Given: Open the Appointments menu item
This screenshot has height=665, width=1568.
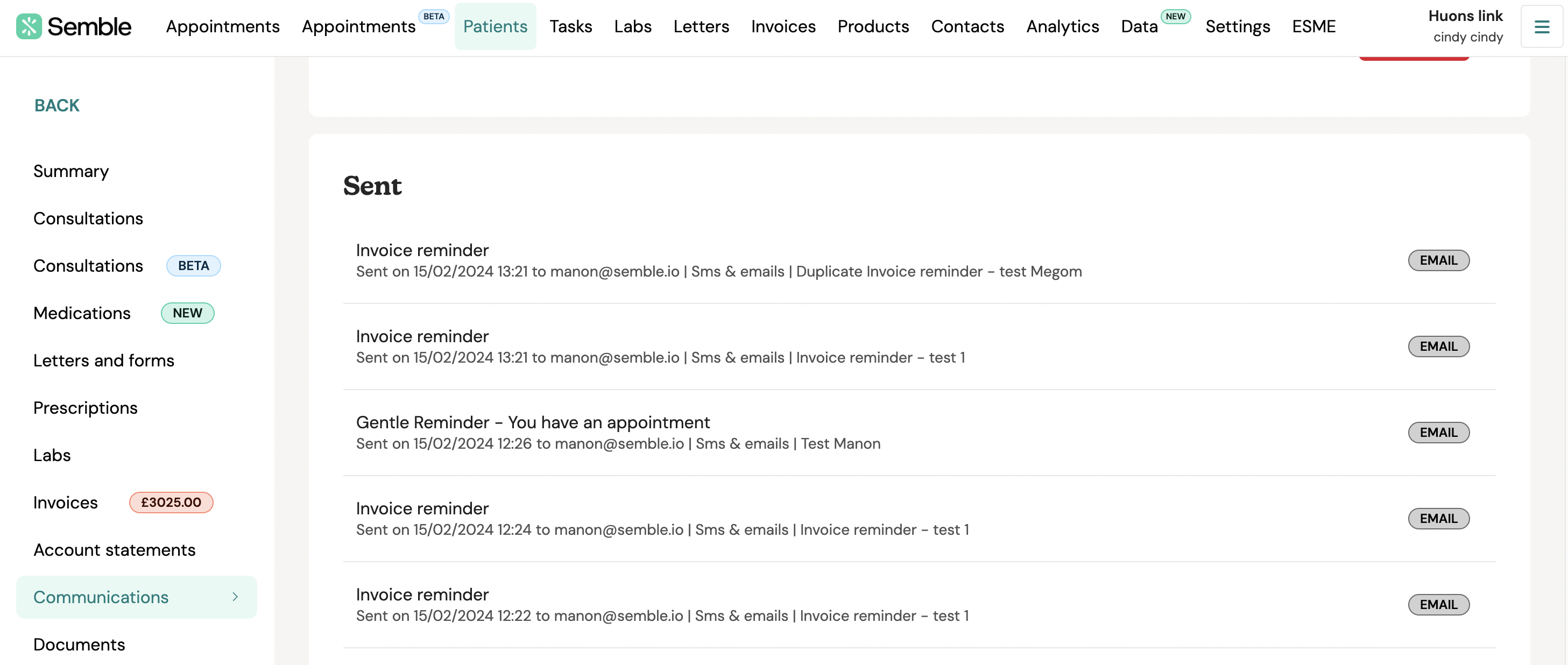Looking at the screenshot, I should pos(223,26).
